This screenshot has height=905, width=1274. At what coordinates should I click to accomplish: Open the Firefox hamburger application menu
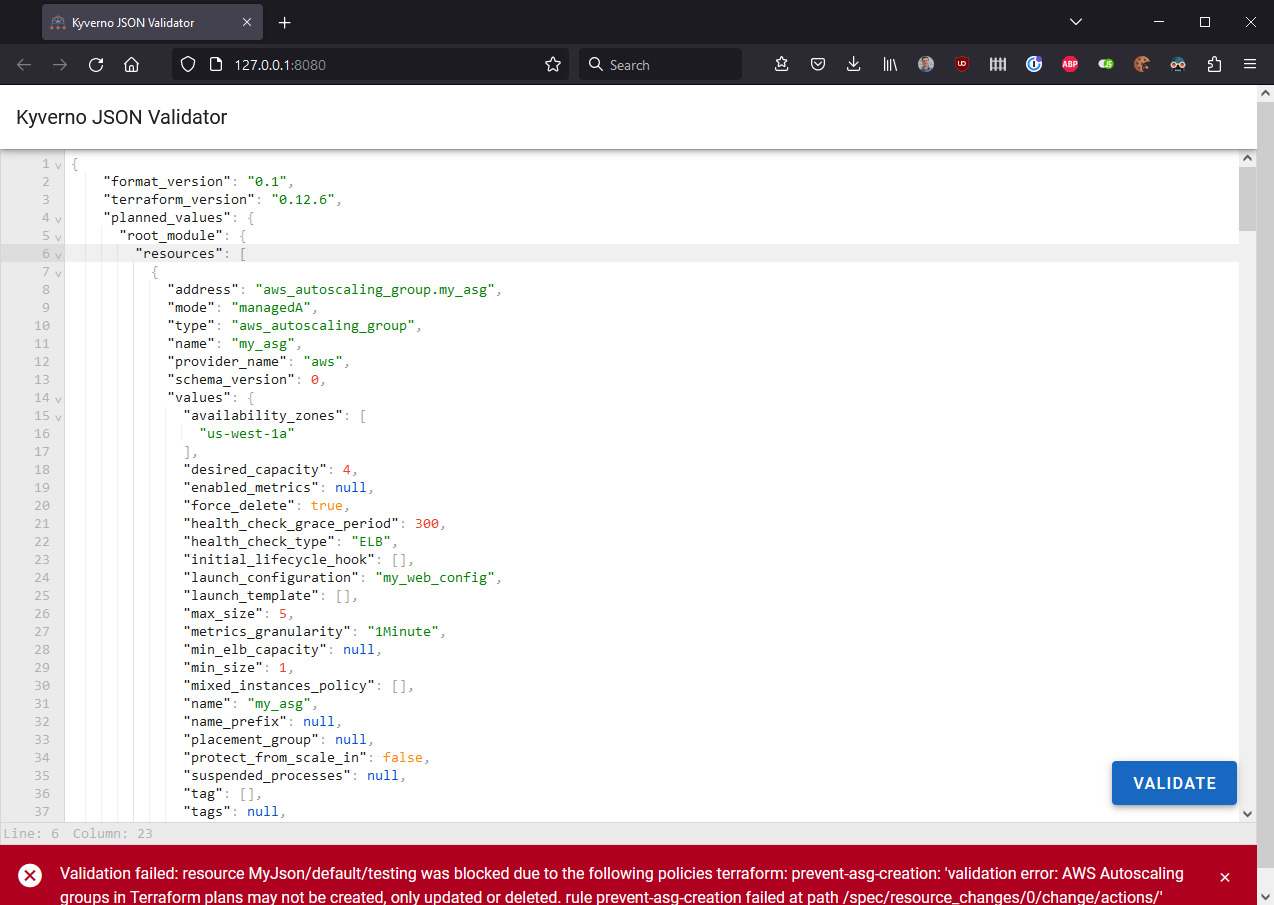[x=1249, y=64]
